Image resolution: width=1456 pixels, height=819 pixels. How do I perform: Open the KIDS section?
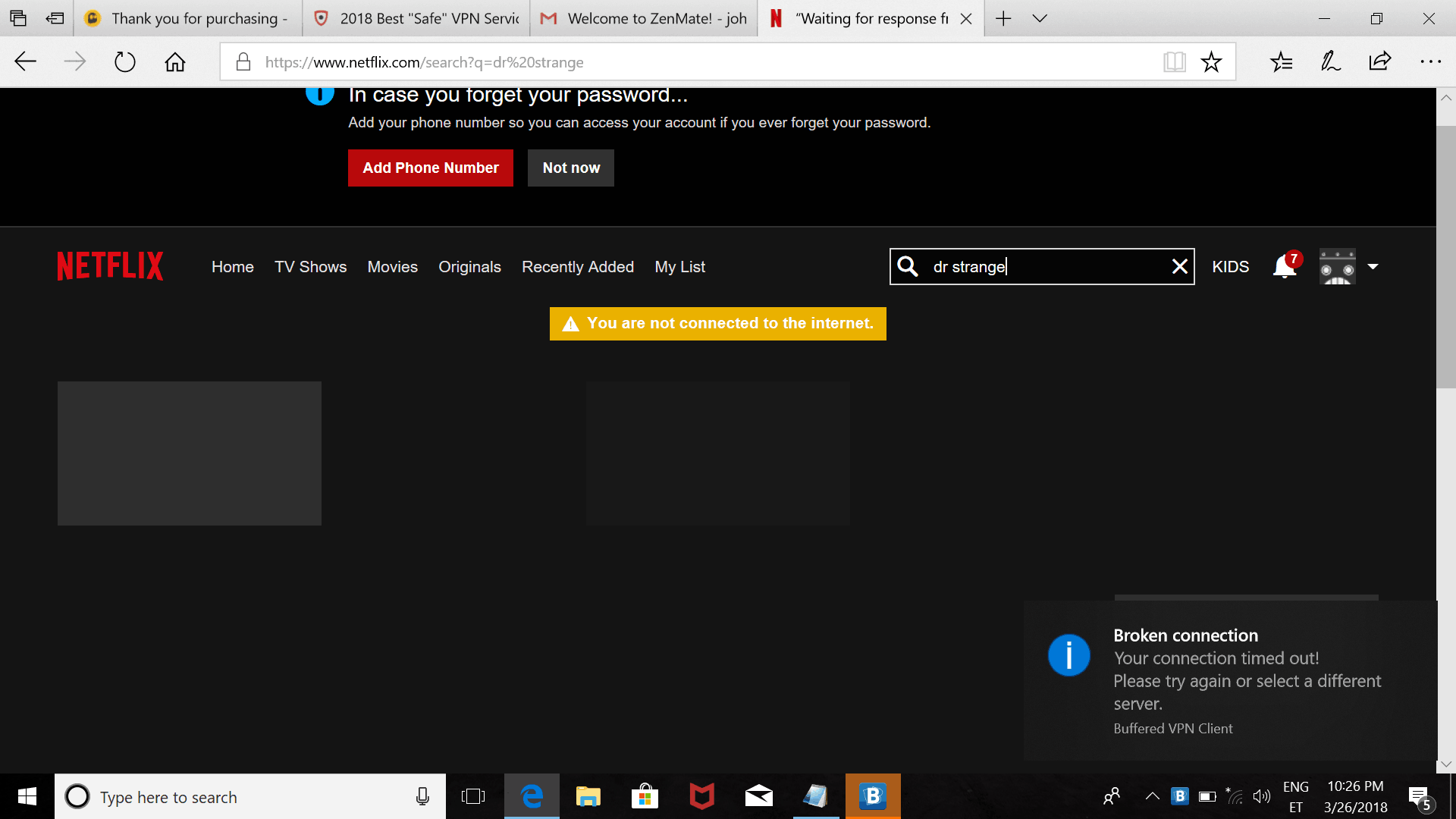[1231, 267]
